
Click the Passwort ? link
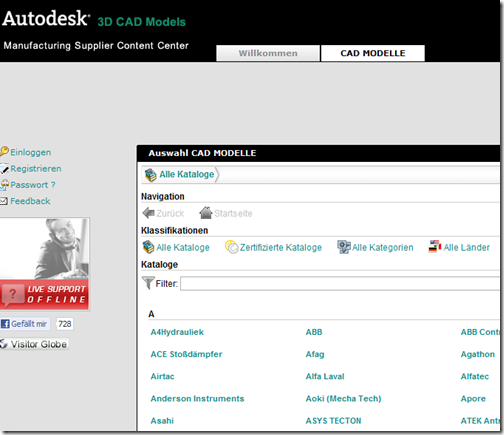(33, 185)
